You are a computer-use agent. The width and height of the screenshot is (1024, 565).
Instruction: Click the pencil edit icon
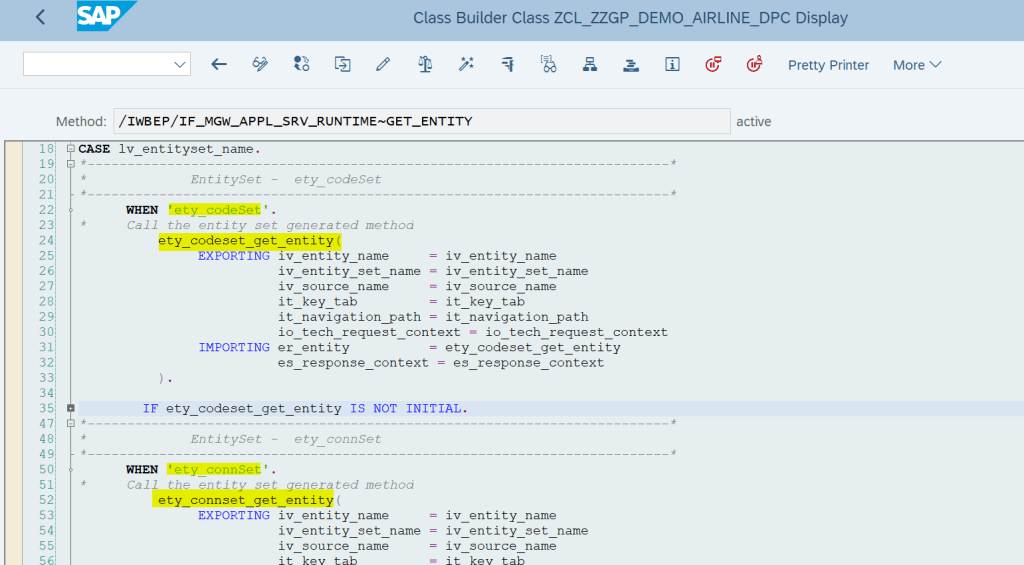(383, 64)
